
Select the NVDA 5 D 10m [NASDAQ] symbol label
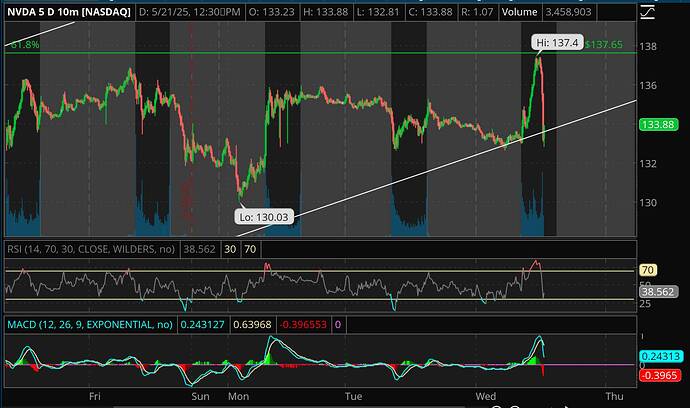coord(69,12)
